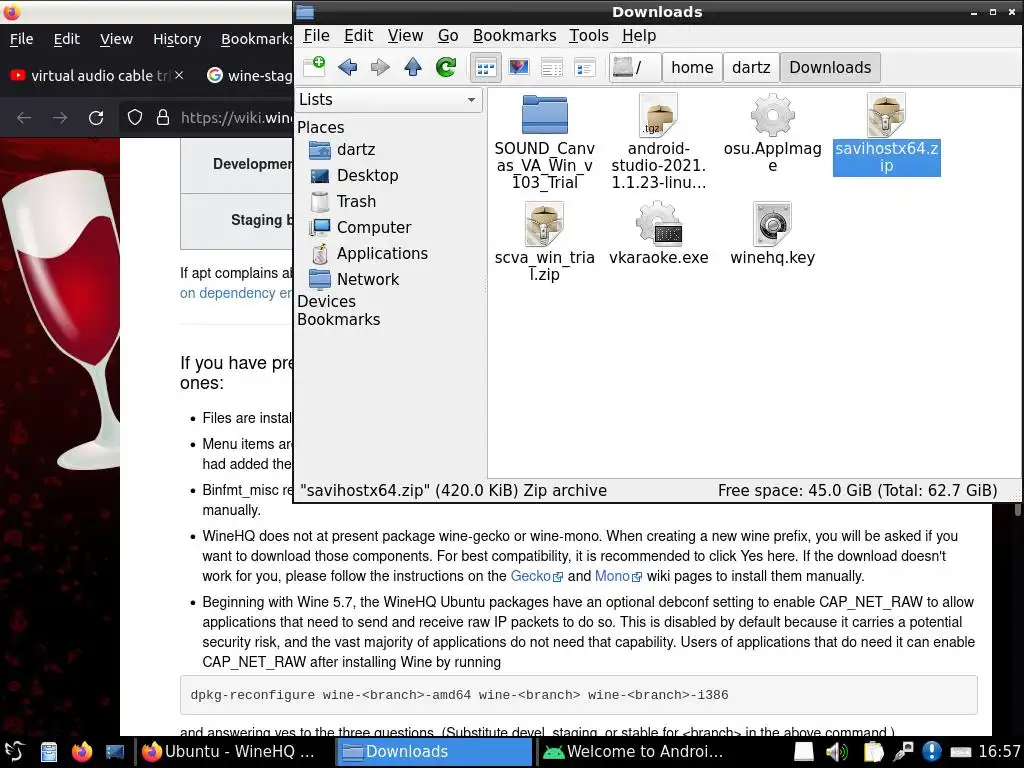The width and height of the screenshot is (1024, 768).
Task: Select the scva_win_trial.zip archive icon
Action: tap(545, 224)
